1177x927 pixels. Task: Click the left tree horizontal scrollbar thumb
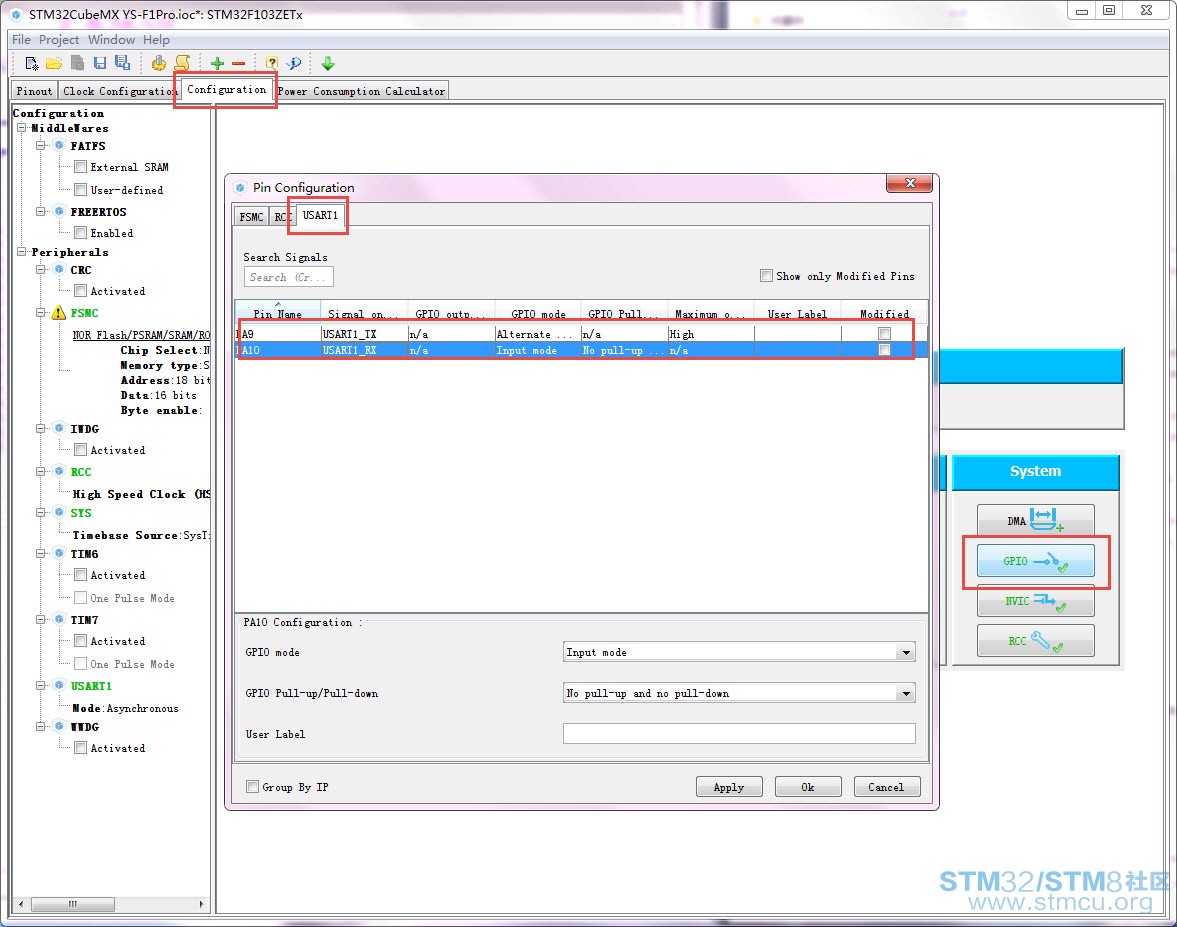pyautogui.click(x=73, y=904)
